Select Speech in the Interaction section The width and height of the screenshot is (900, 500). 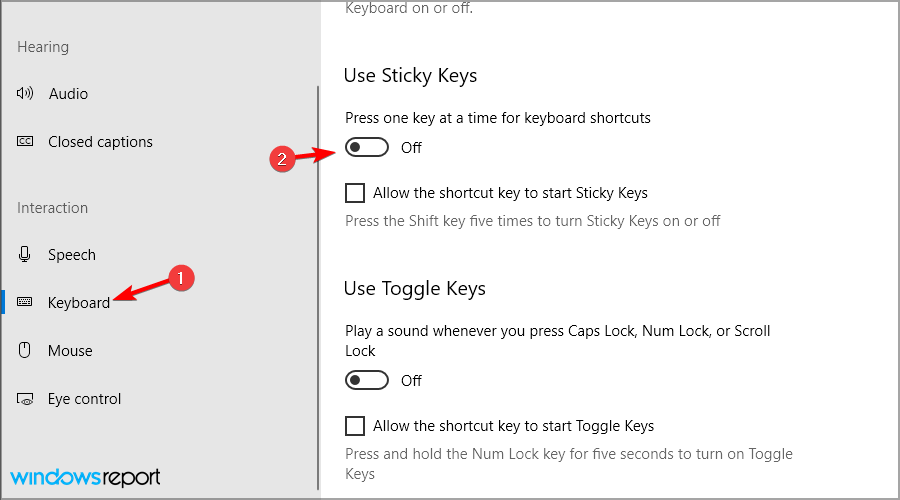click(72, 255)
